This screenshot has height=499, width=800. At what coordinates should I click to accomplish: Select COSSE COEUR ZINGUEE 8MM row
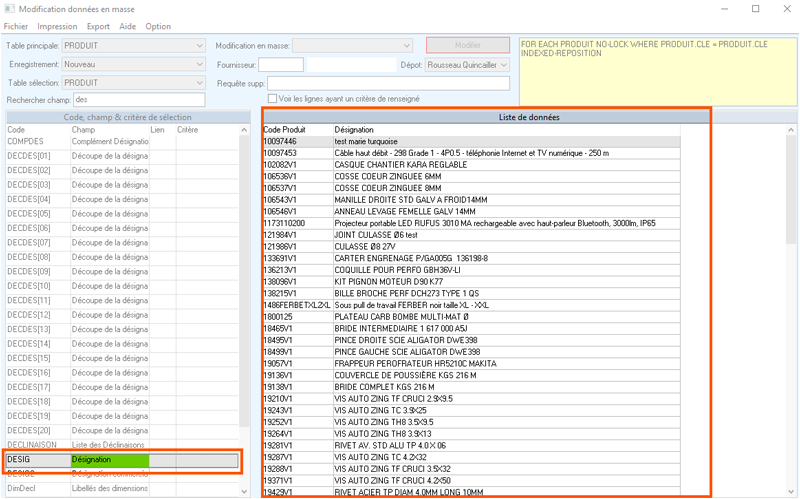coord(471,188)
